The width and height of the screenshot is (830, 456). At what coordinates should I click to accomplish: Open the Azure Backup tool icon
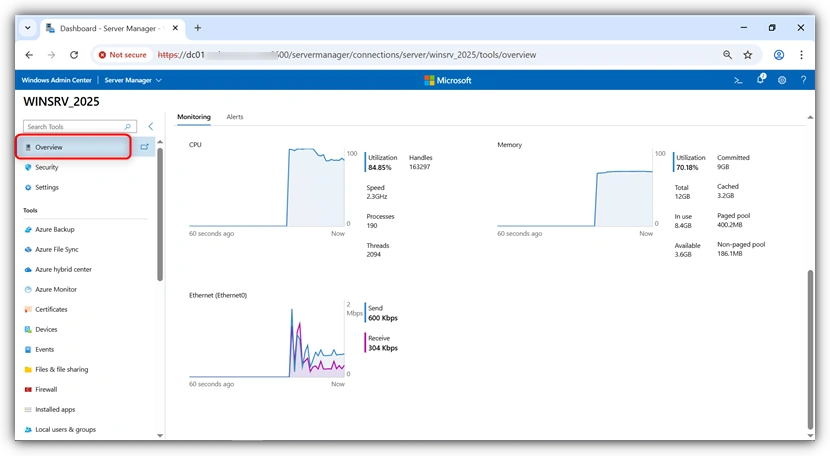[28, 229]
